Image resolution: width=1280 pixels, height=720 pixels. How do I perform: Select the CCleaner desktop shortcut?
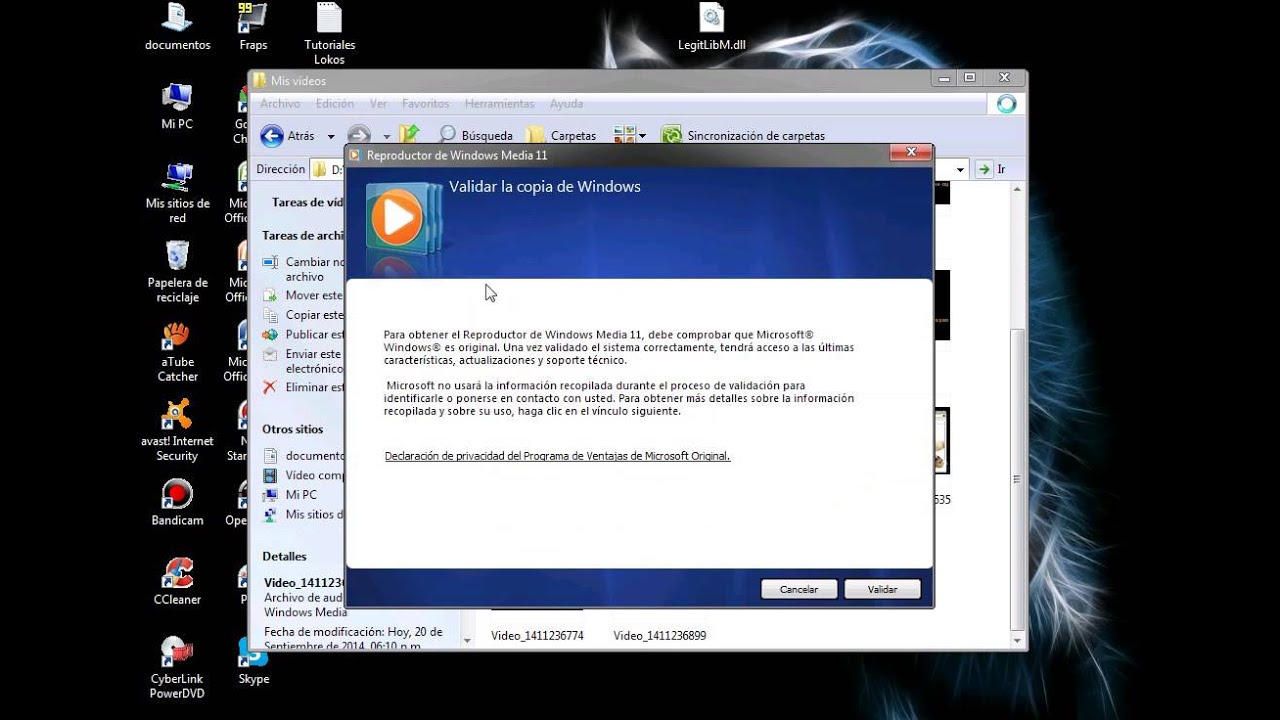click(177, 582)
